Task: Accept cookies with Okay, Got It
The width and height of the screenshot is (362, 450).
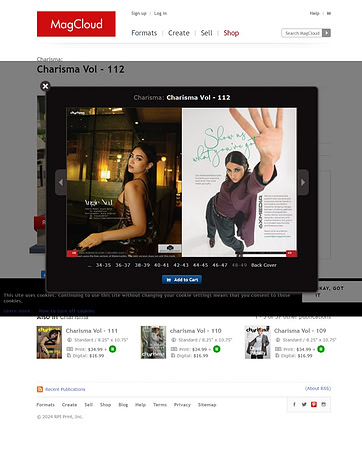Action: point(332,292)
